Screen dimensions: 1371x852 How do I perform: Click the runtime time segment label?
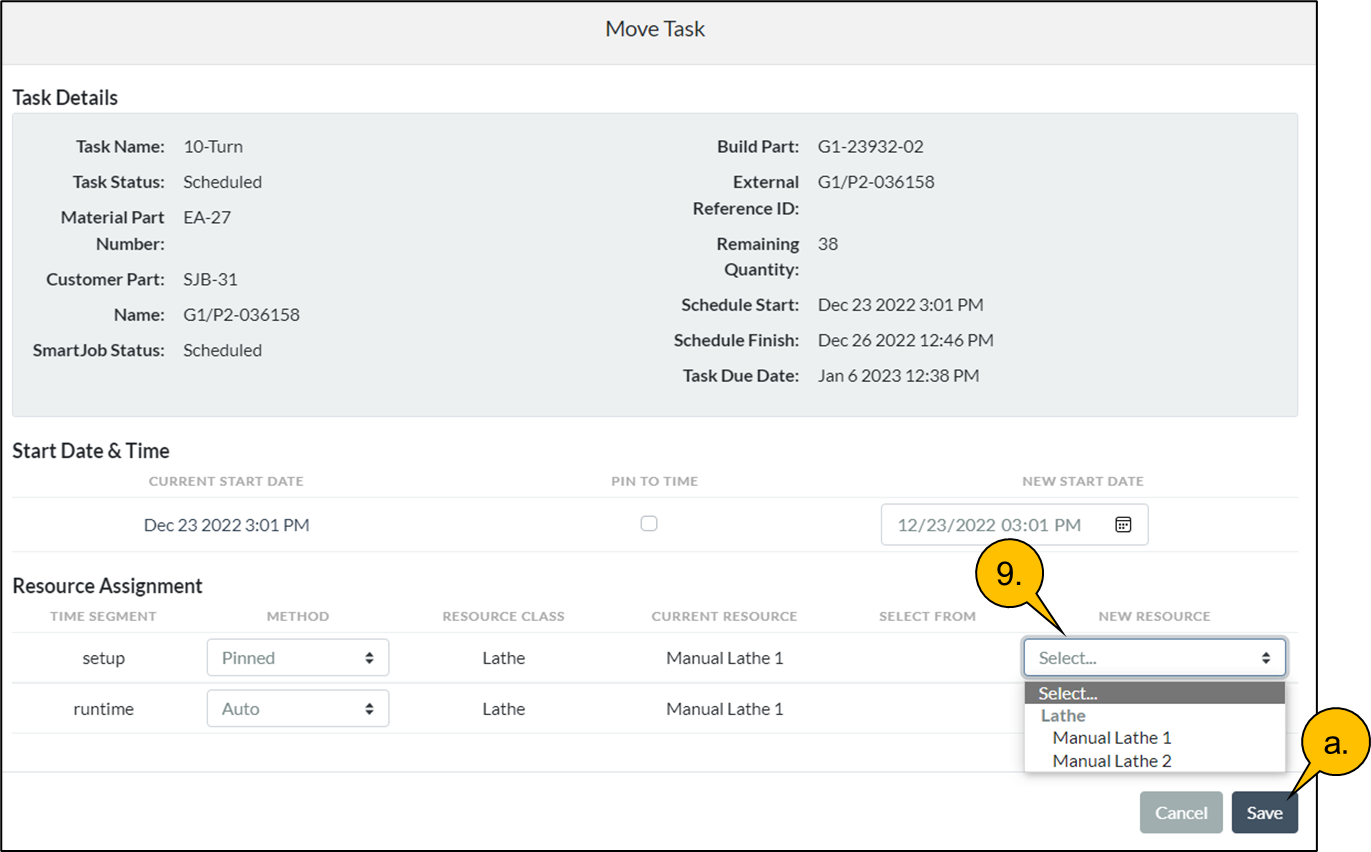tap(103, 709)
